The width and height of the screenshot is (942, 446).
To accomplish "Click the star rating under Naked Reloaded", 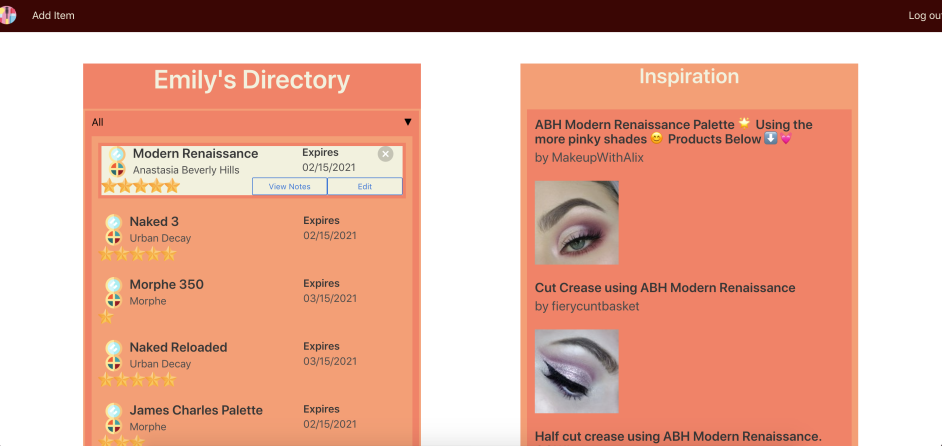I will (138, 380).
